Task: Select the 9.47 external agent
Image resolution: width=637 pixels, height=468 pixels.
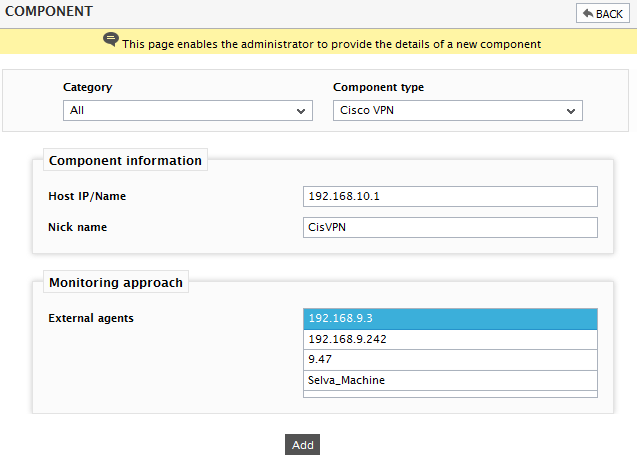Action: [x=450, y=360]
